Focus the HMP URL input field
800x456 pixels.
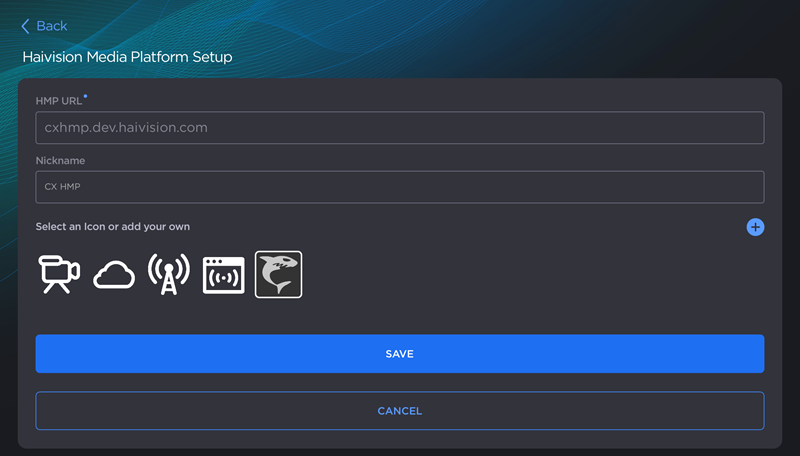400,128
